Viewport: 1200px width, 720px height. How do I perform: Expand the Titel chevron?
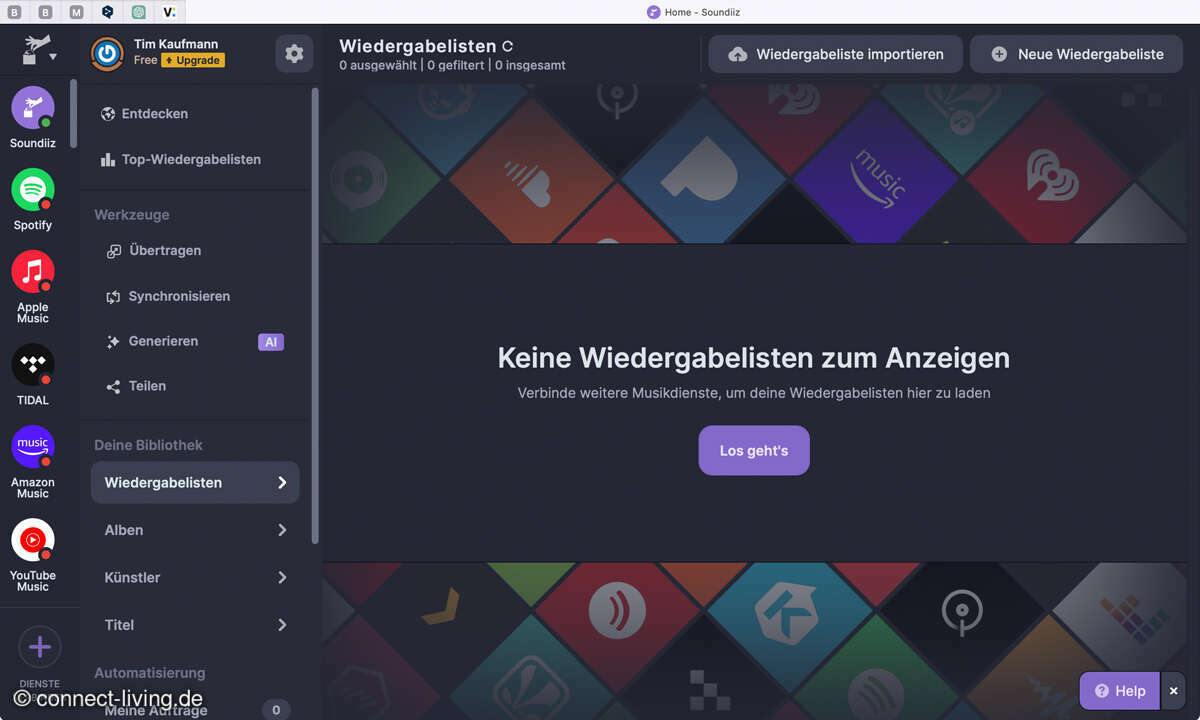[282, 625]
